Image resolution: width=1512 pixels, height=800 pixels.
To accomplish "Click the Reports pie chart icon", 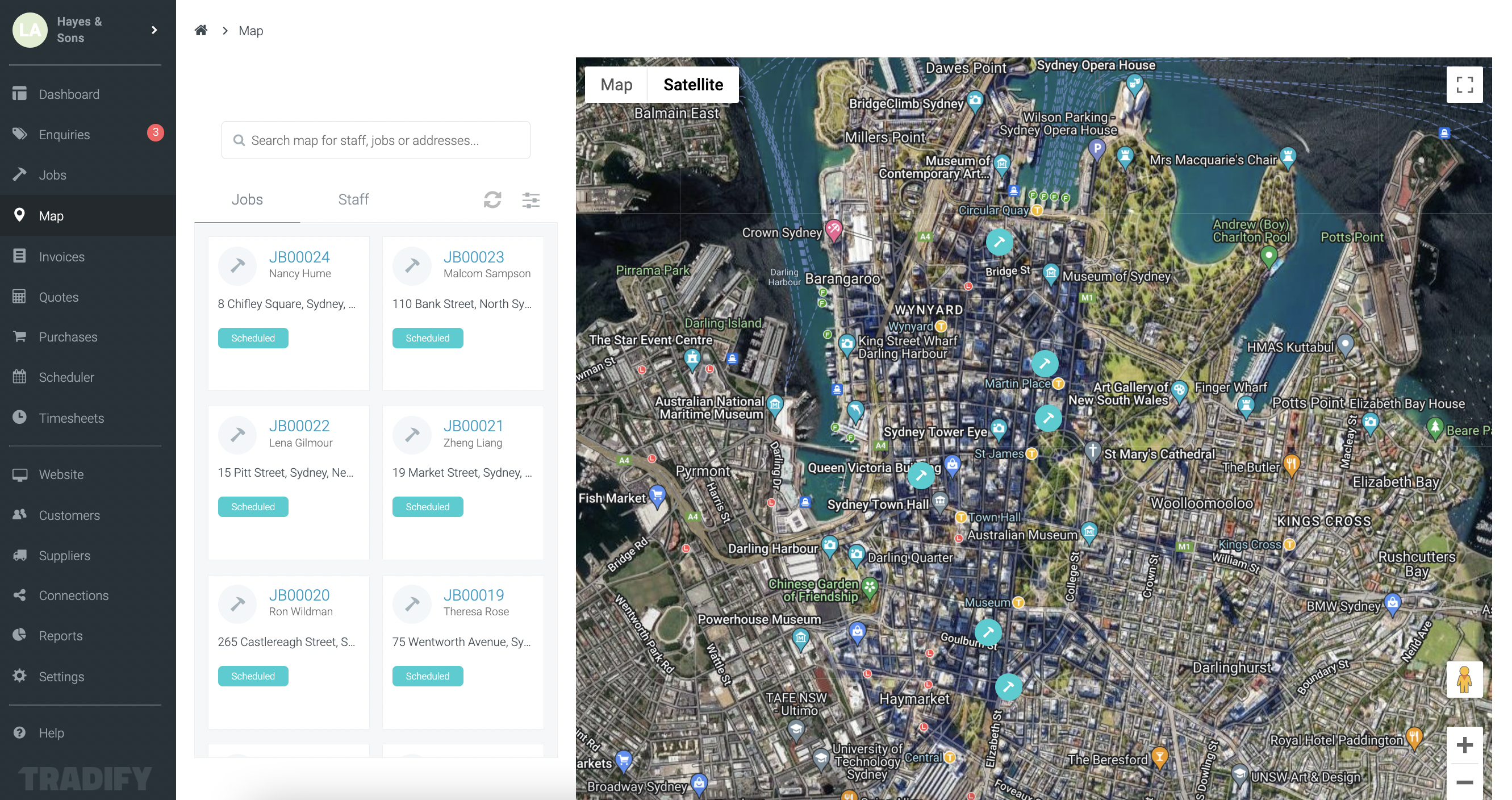I will [19, 635].
